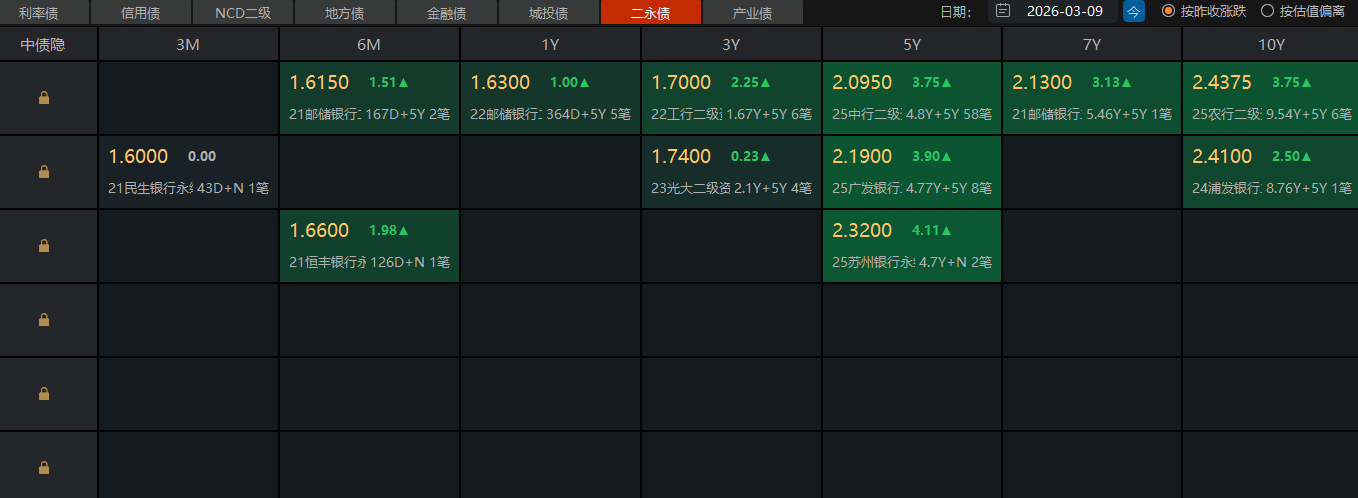Click the lock icon beside the 21民生银行 row
This screenshot has width=1358, height=498.
(44, 172)
